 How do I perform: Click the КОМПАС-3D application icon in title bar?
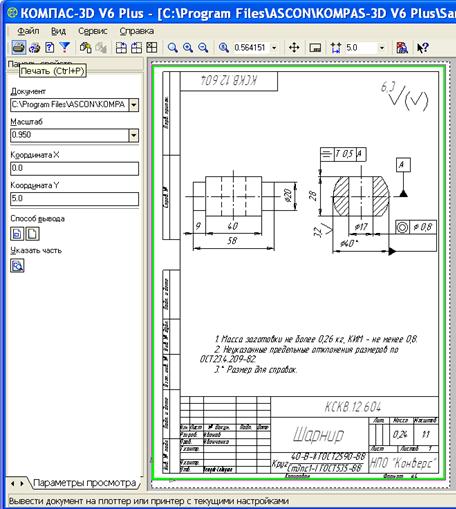click(x=13, y=13)
